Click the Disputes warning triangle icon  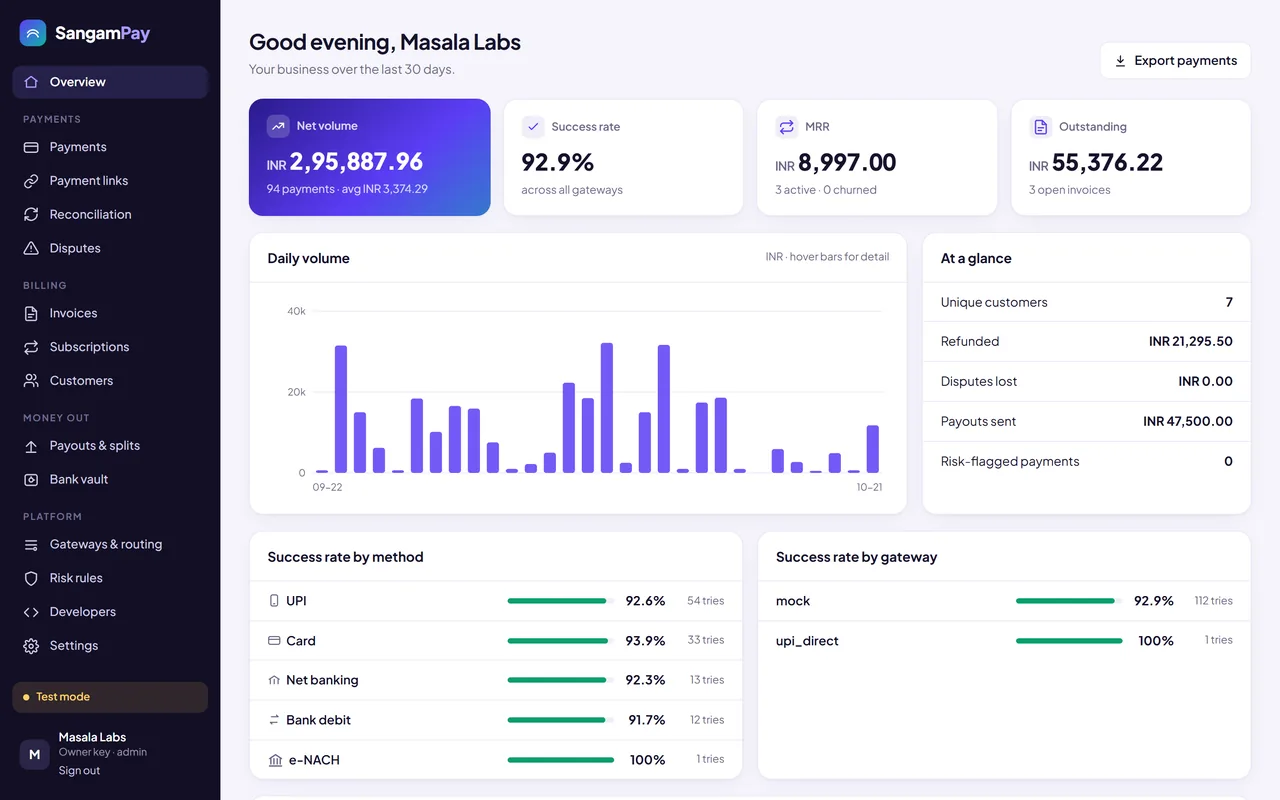(31, 248)
